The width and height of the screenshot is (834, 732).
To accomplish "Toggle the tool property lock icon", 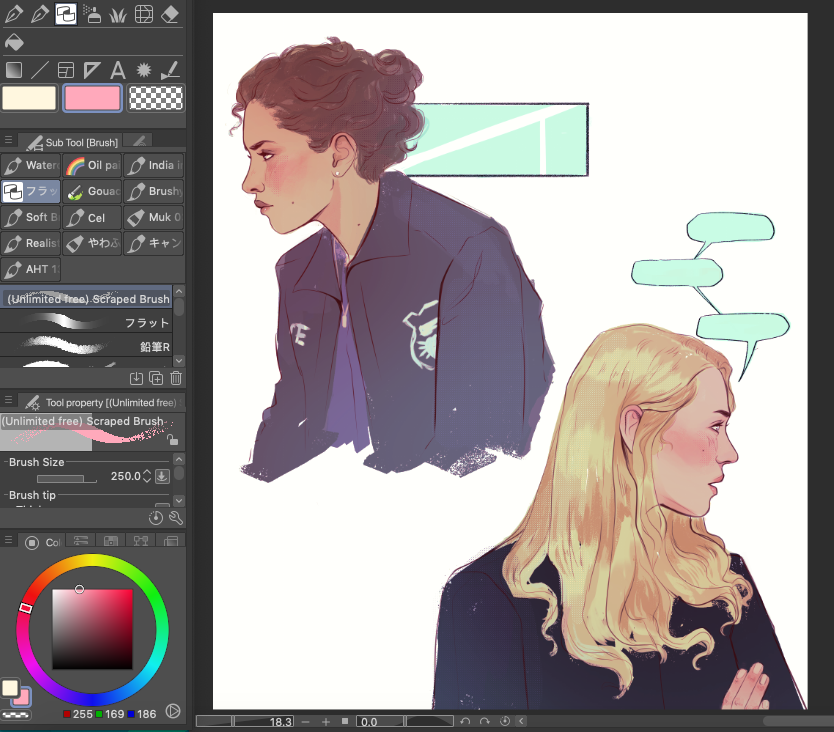I will click(x=173, y=440).
